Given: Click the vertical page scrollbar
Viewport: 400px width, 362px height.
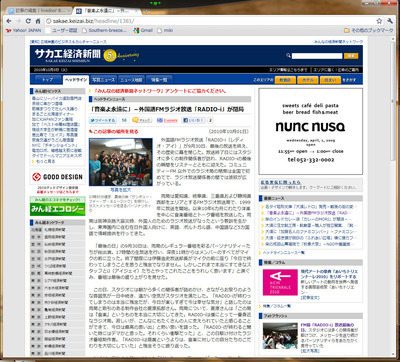Looking at the screenshot, I should 394,102.
